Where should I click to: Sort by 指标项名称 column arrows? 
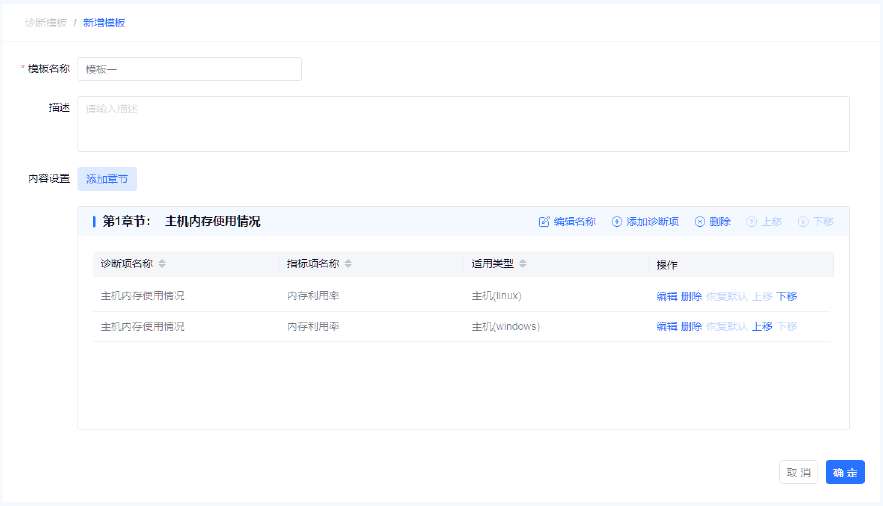pyautogui.click(x=348, y=264)
